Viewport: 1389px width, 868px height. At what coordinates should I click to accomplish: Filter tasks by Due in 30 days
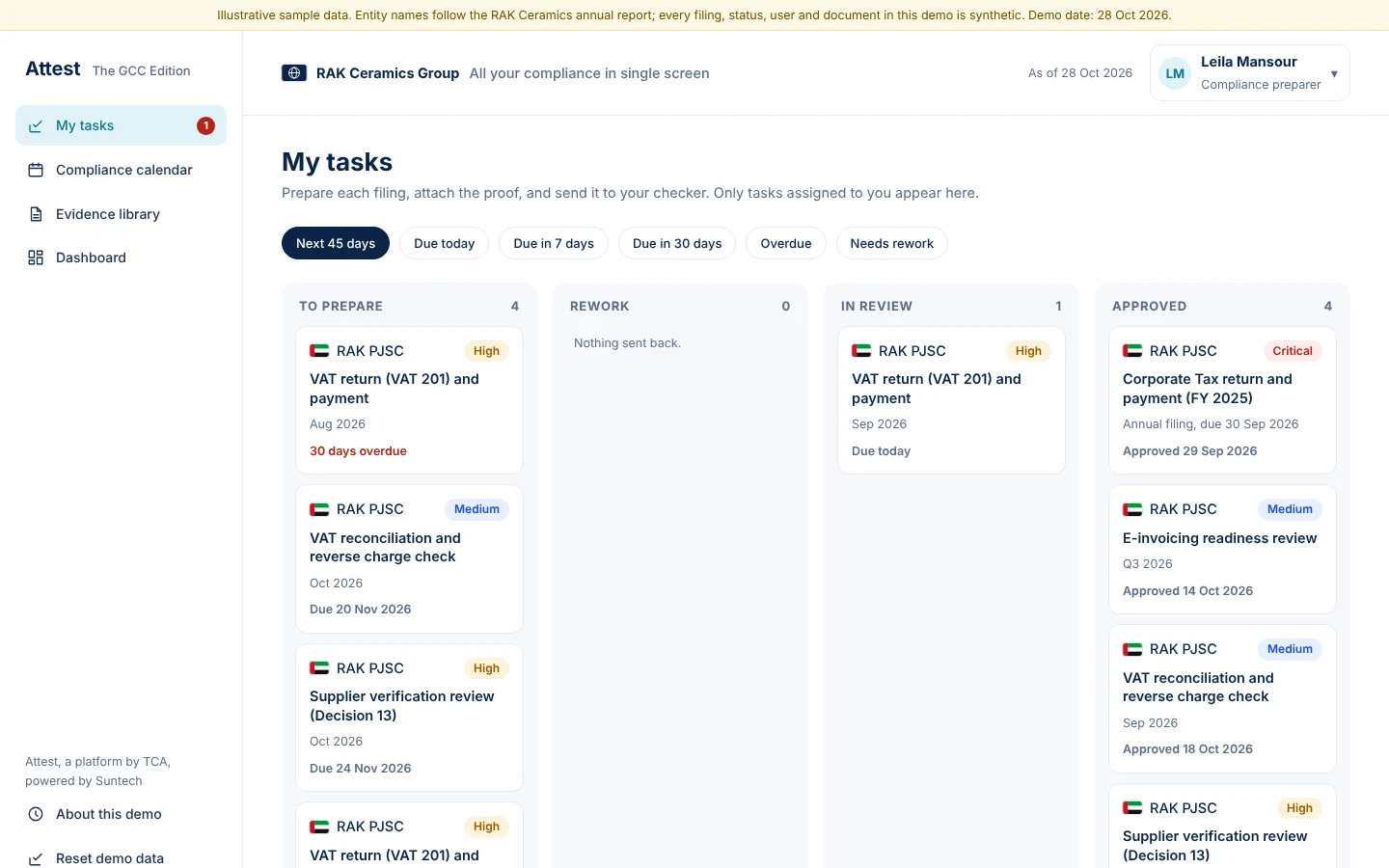[x=677, y=243]
